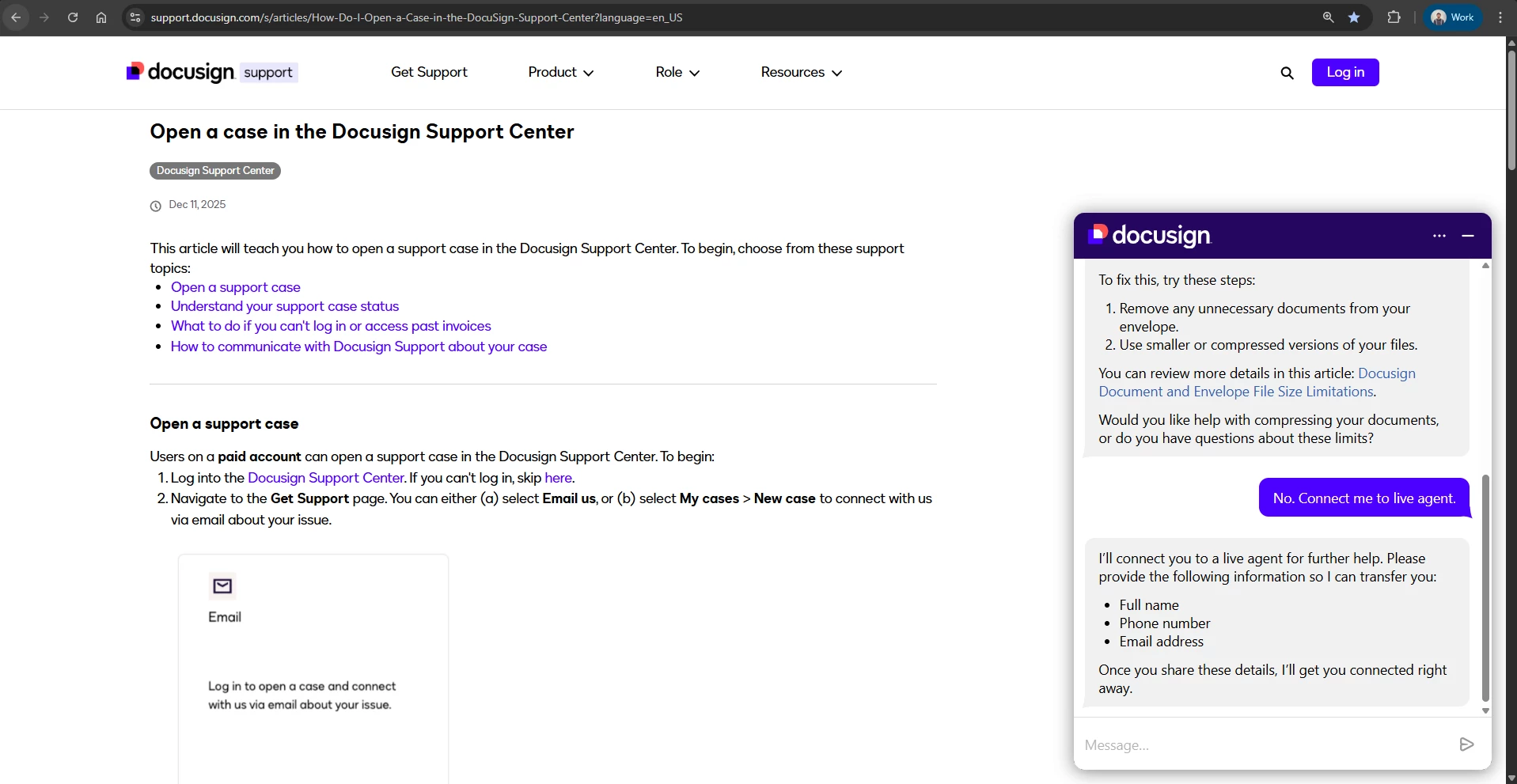The image size is (1517, 784).
Task: Click the 'Dec 11, 2025' date text
Action: (197, 204)
